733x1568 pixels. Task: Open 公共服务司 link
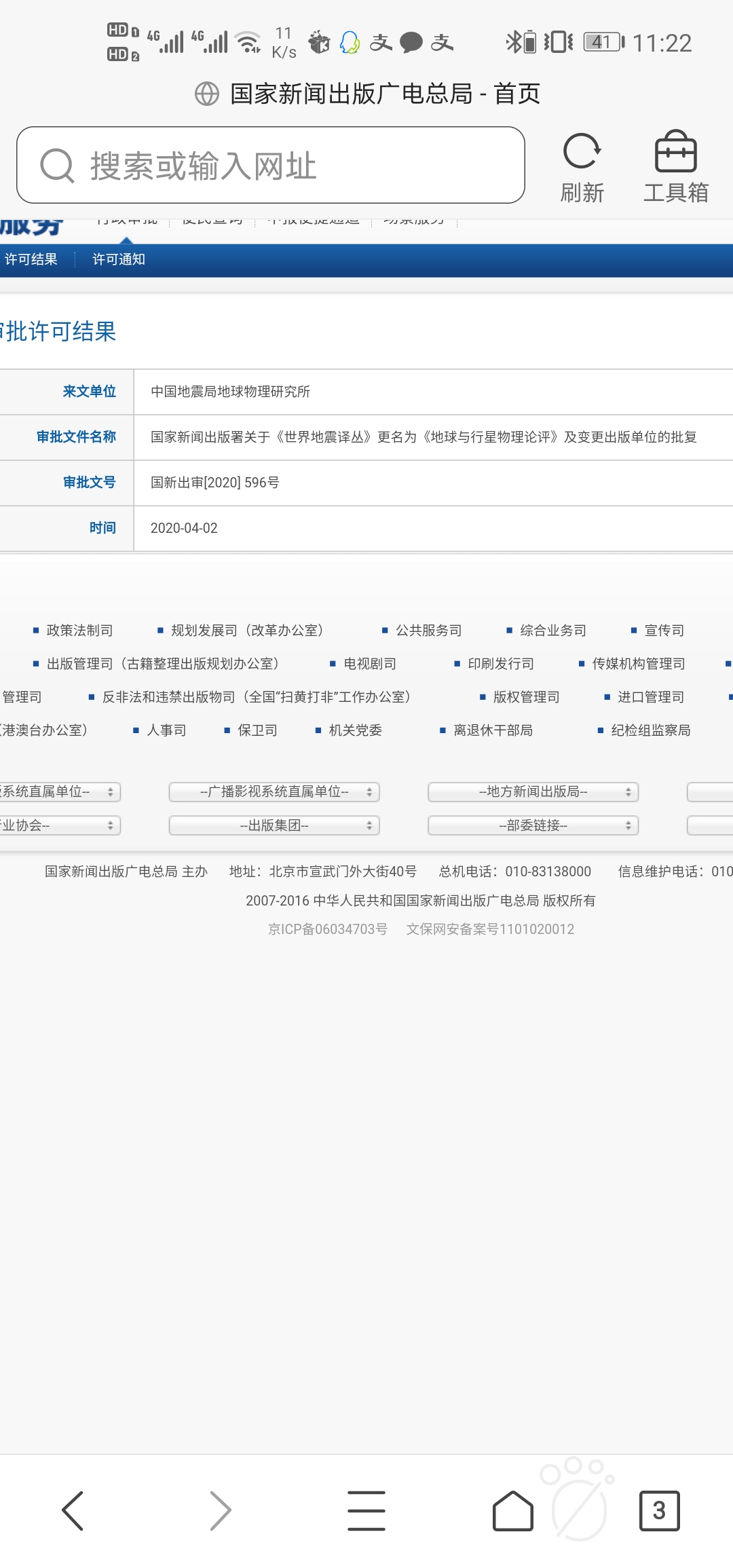click(429, 631)
